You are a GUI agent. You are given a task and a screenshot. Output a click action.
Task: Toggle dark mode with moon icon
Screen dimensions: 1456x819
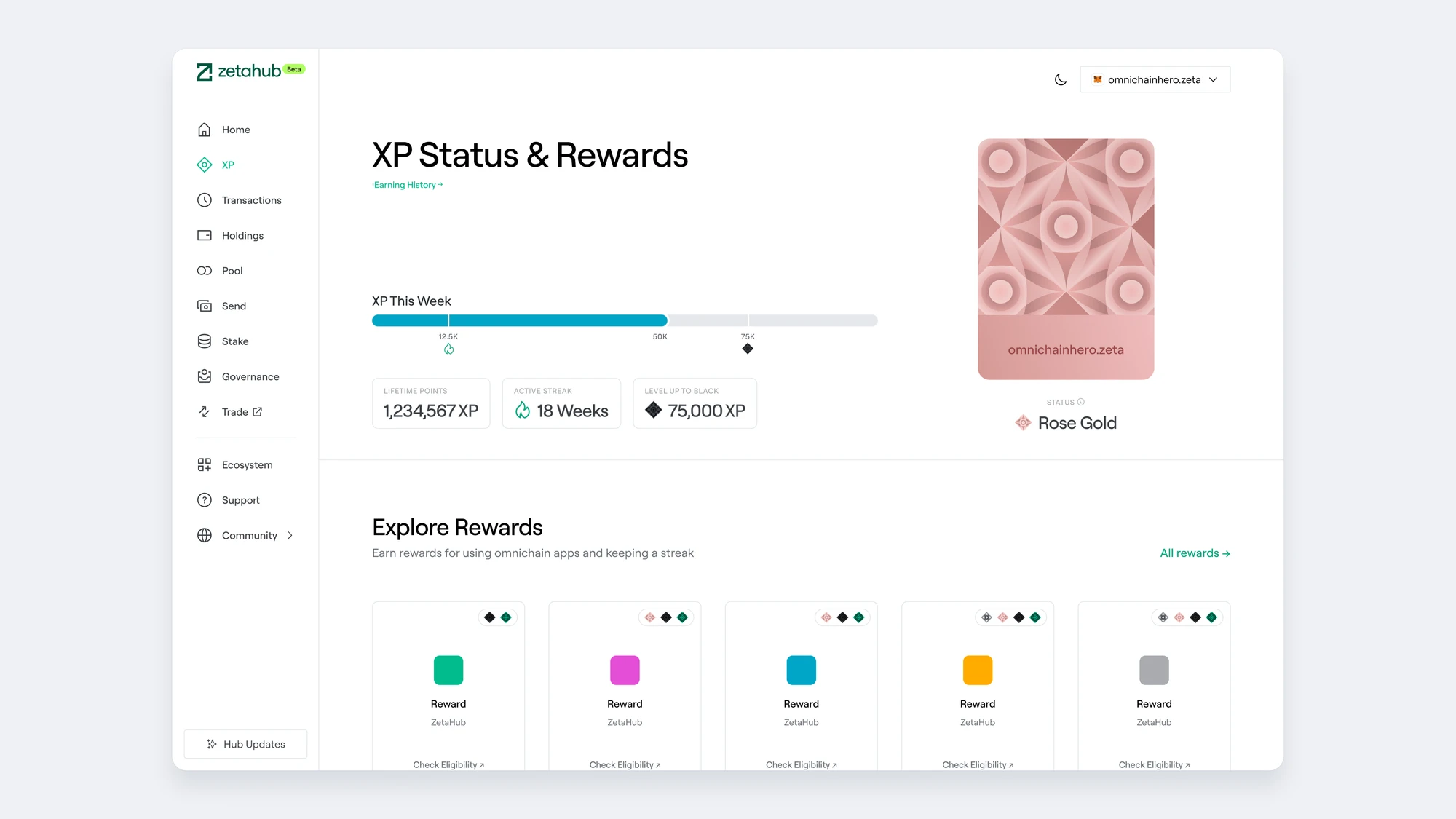1061,79
